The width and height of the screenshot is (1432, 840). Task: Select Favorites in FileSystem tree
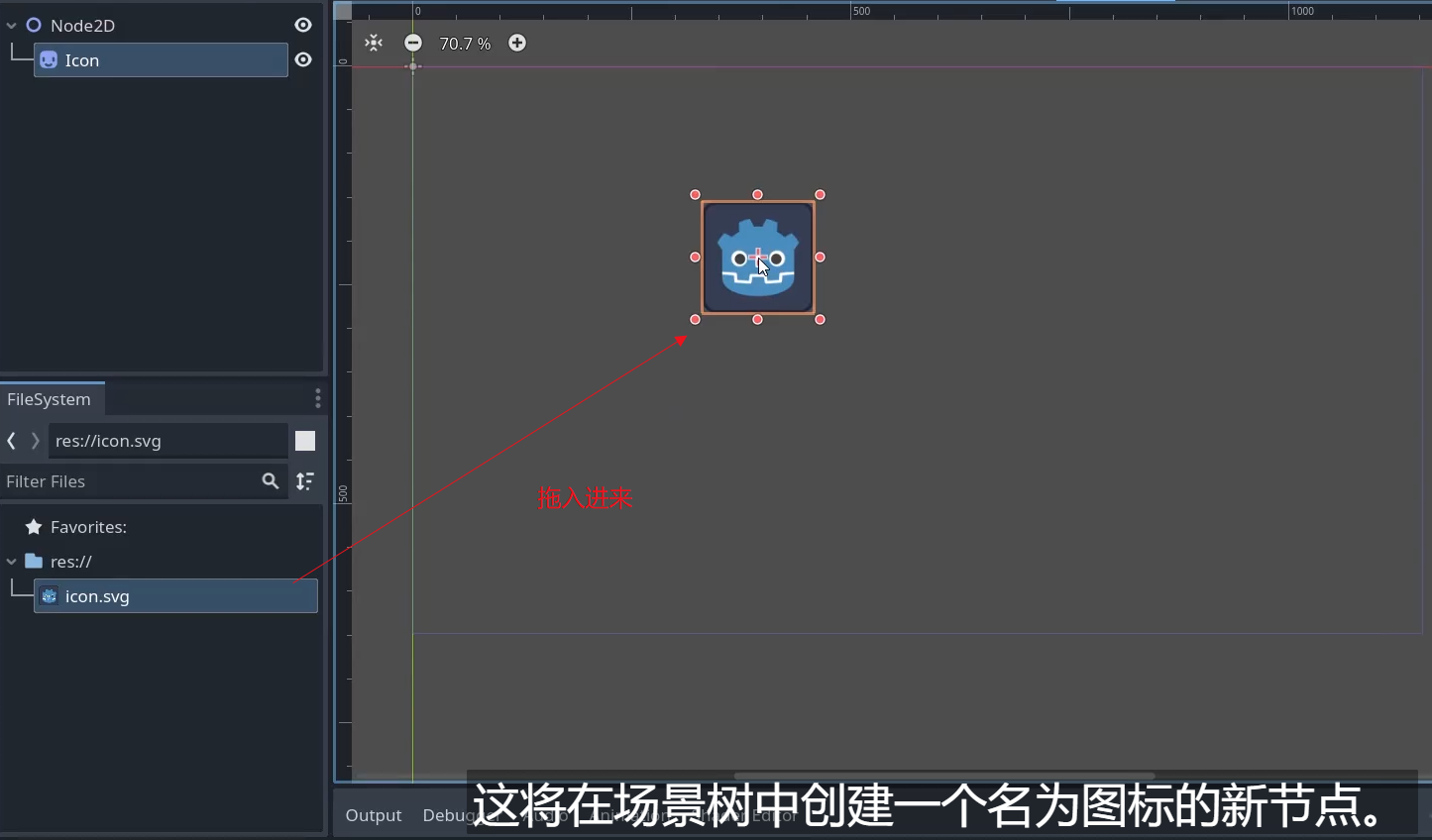pos(88,527)
